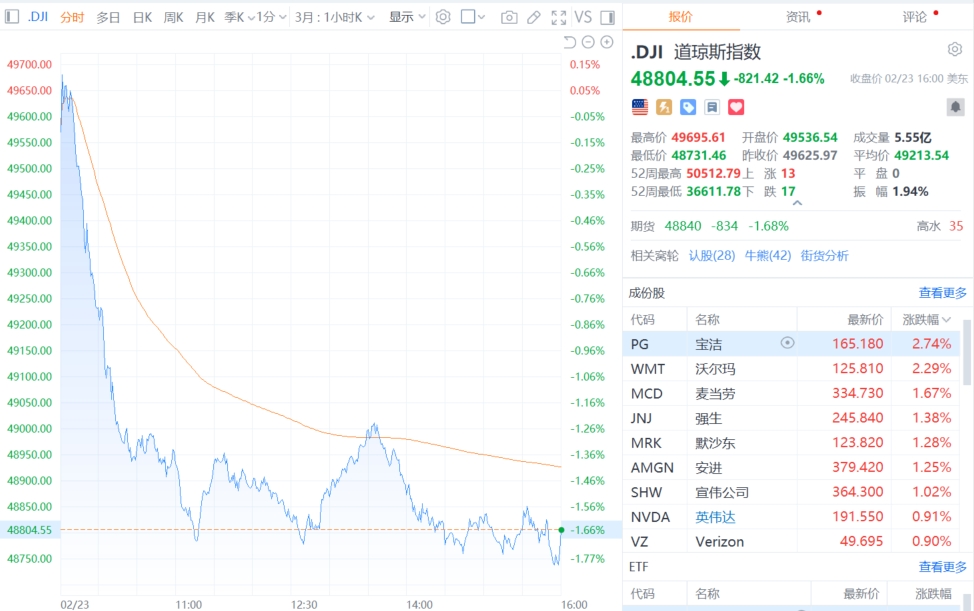This screenshot has width=974, height=611.
Task: Open the 季K period dropdown
Action: click(x=236, y=17)
